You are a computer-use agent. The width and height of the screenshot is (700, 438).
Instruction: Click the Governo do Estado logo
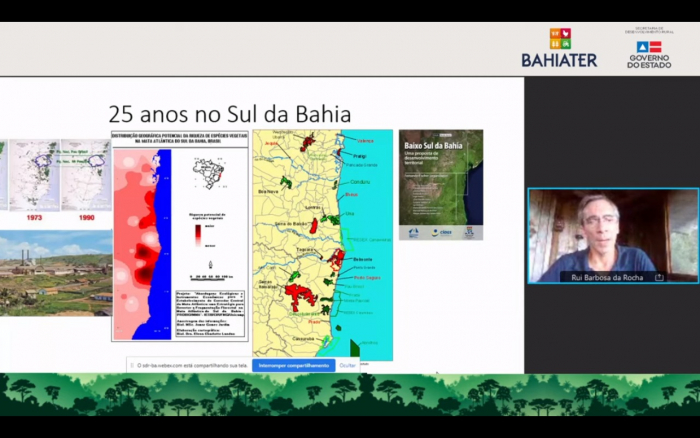(x=649, y=54)
